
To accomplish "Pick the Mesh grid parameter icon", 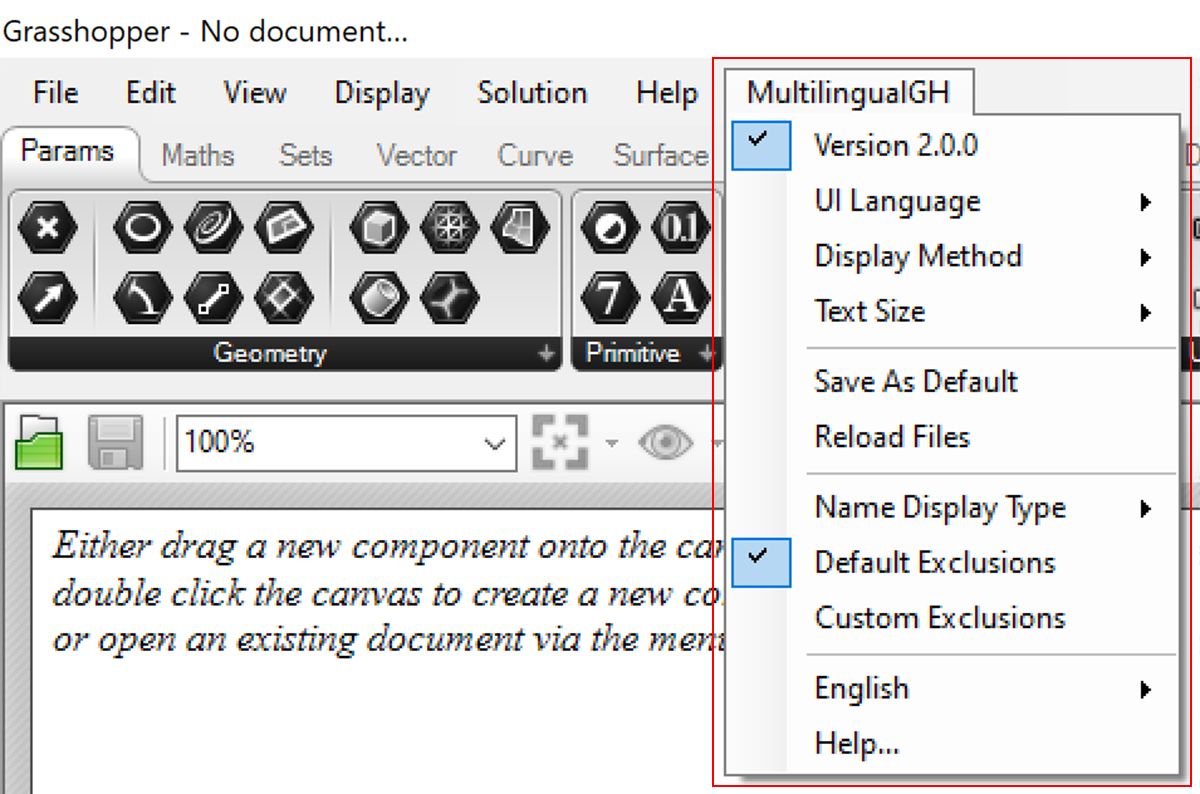I will pos(449,226).
